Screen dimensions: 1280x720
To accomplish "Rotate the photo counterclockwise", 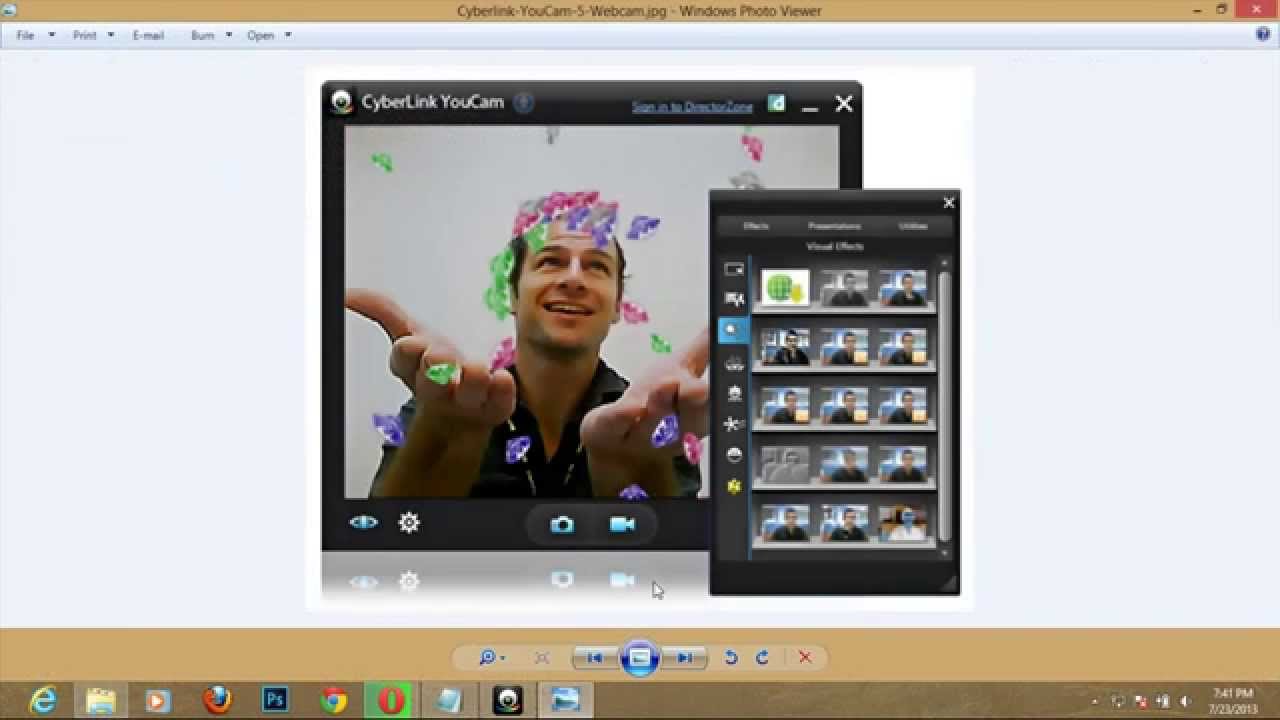I will coord(731,657).
